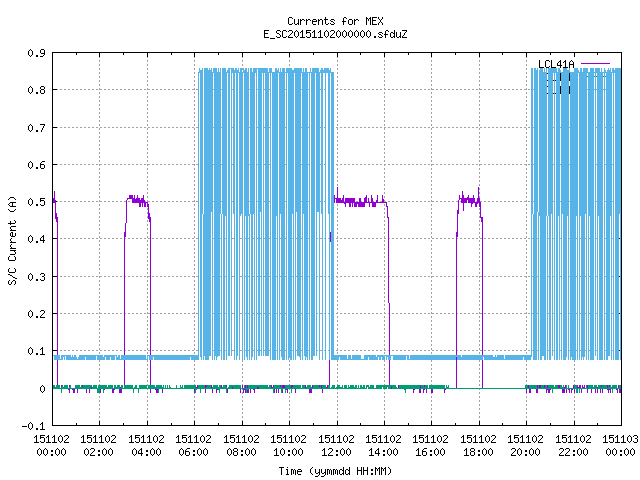Click the x-axis label '151102 14:00'

click(383, 446)
